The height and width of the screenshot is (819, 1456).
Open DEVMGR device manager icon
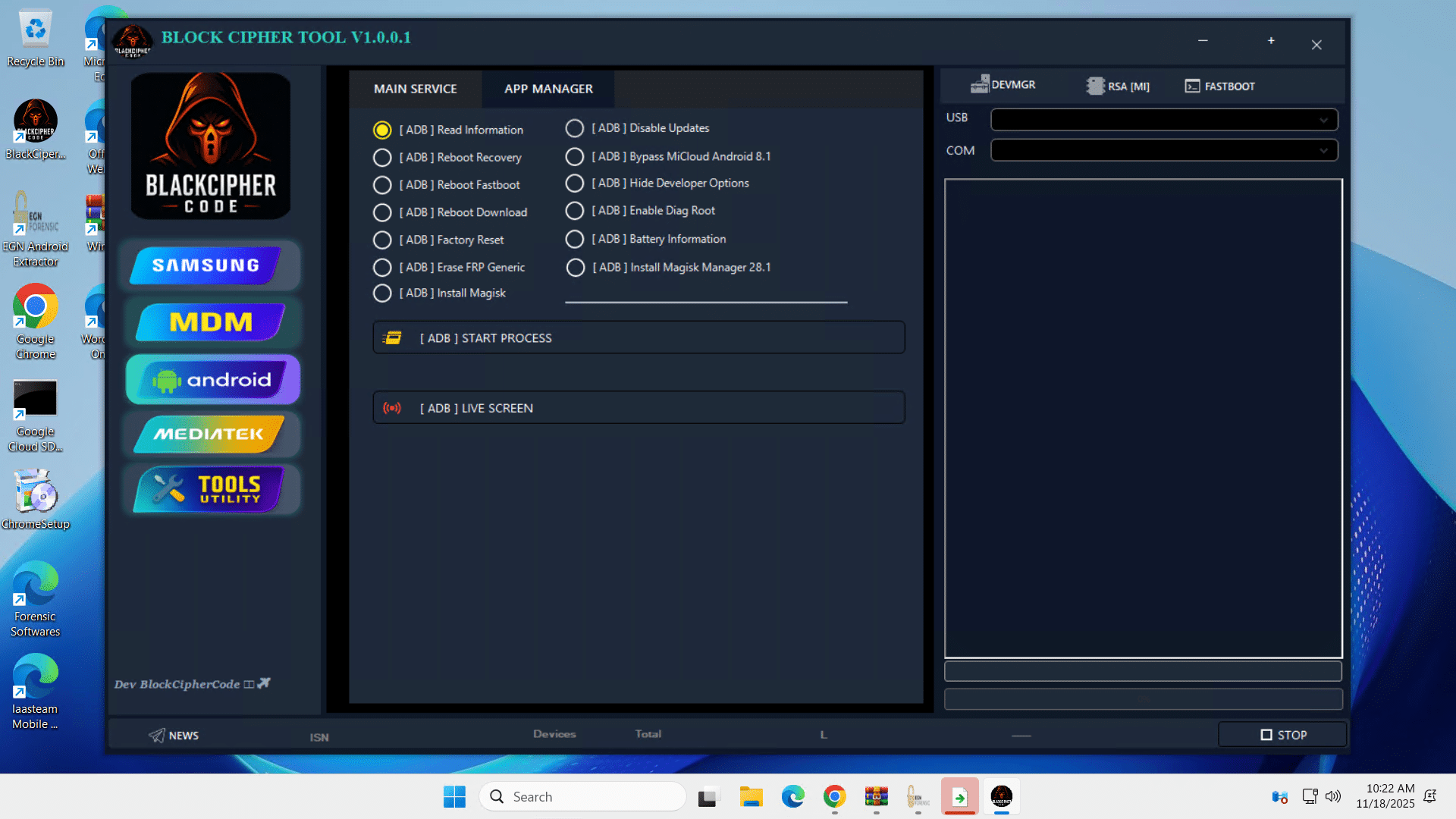[980, 84]
